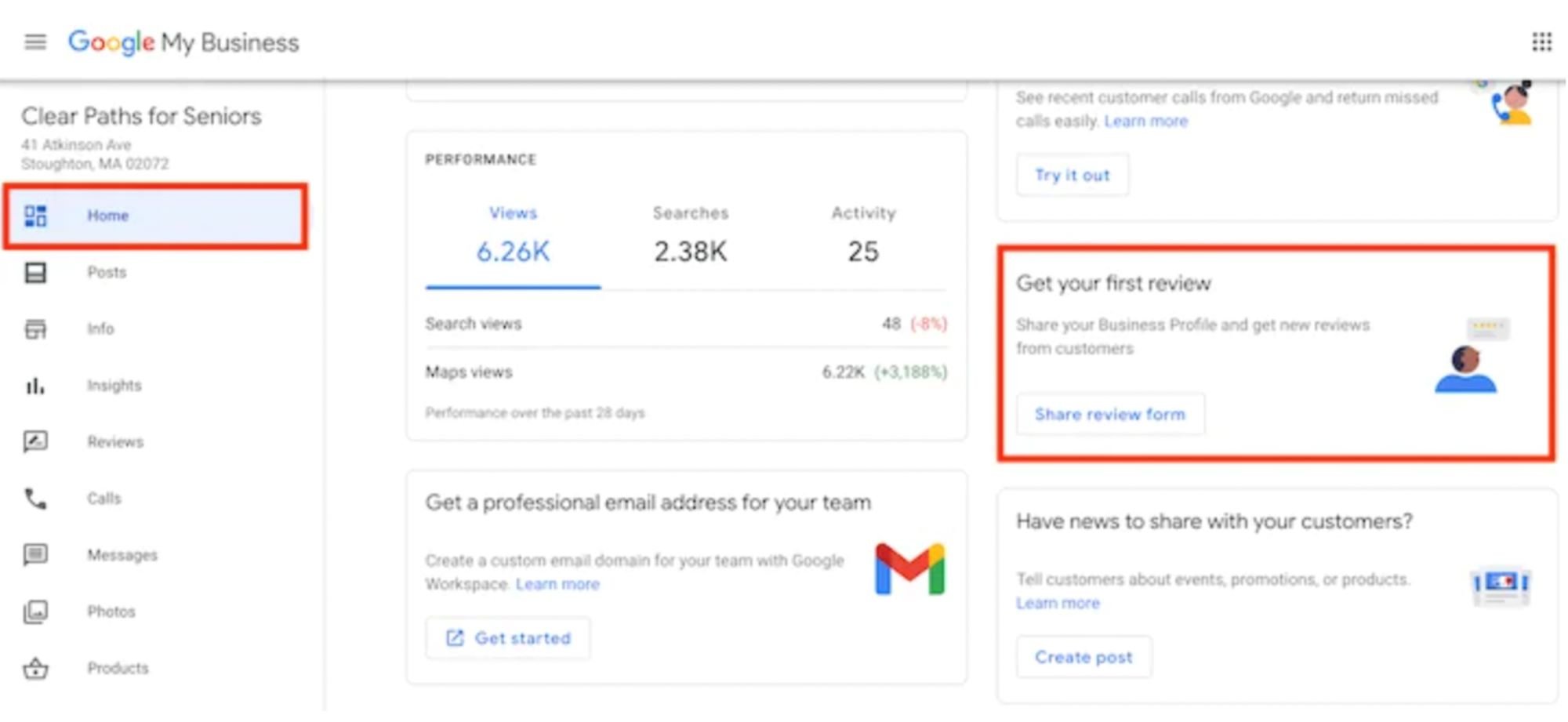
Task: Open the hamburger main menu icon
Action: coord(35,42)
